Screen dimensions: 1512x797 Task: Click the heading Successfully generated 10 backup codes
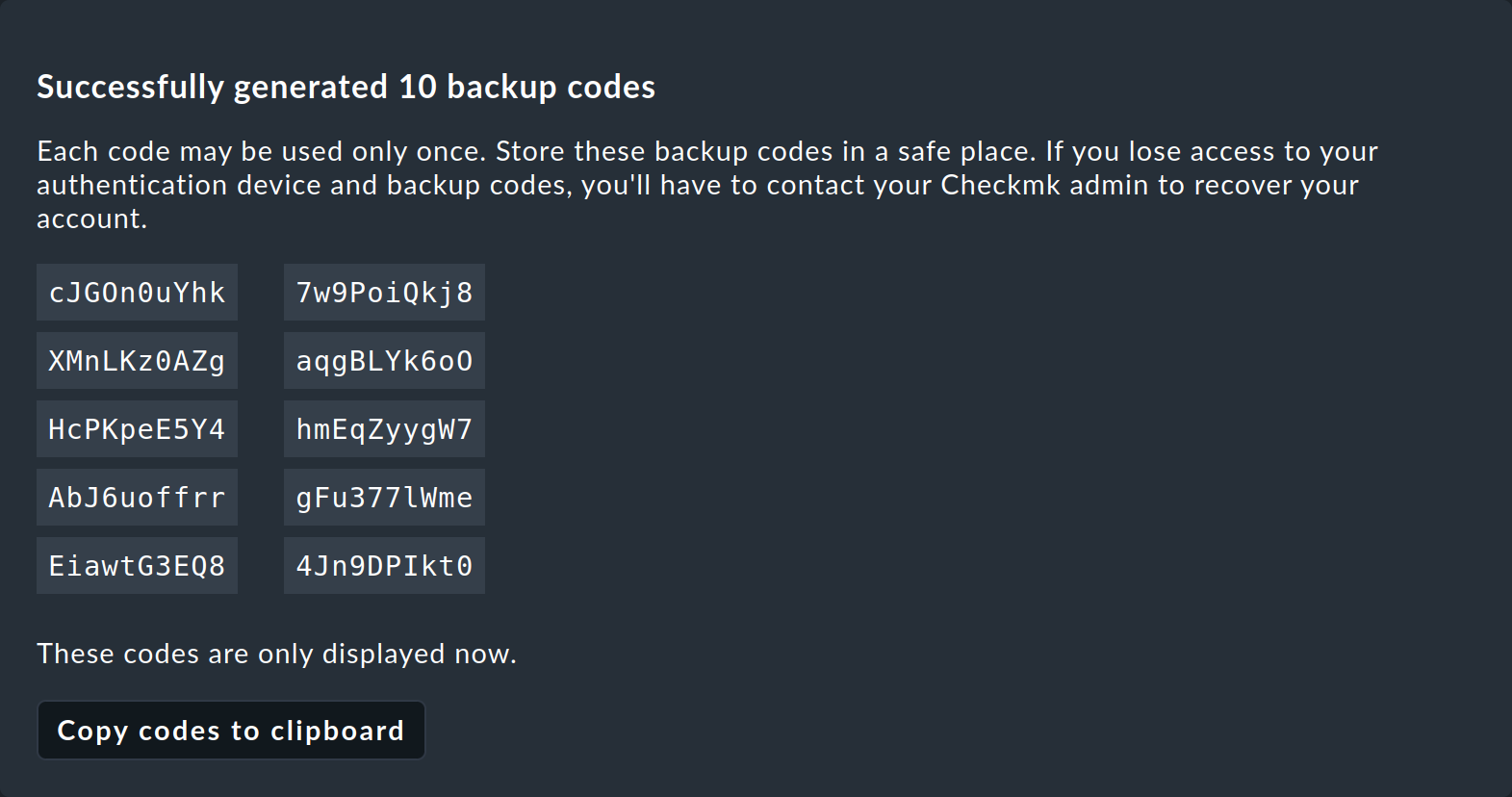click(345, 87)
